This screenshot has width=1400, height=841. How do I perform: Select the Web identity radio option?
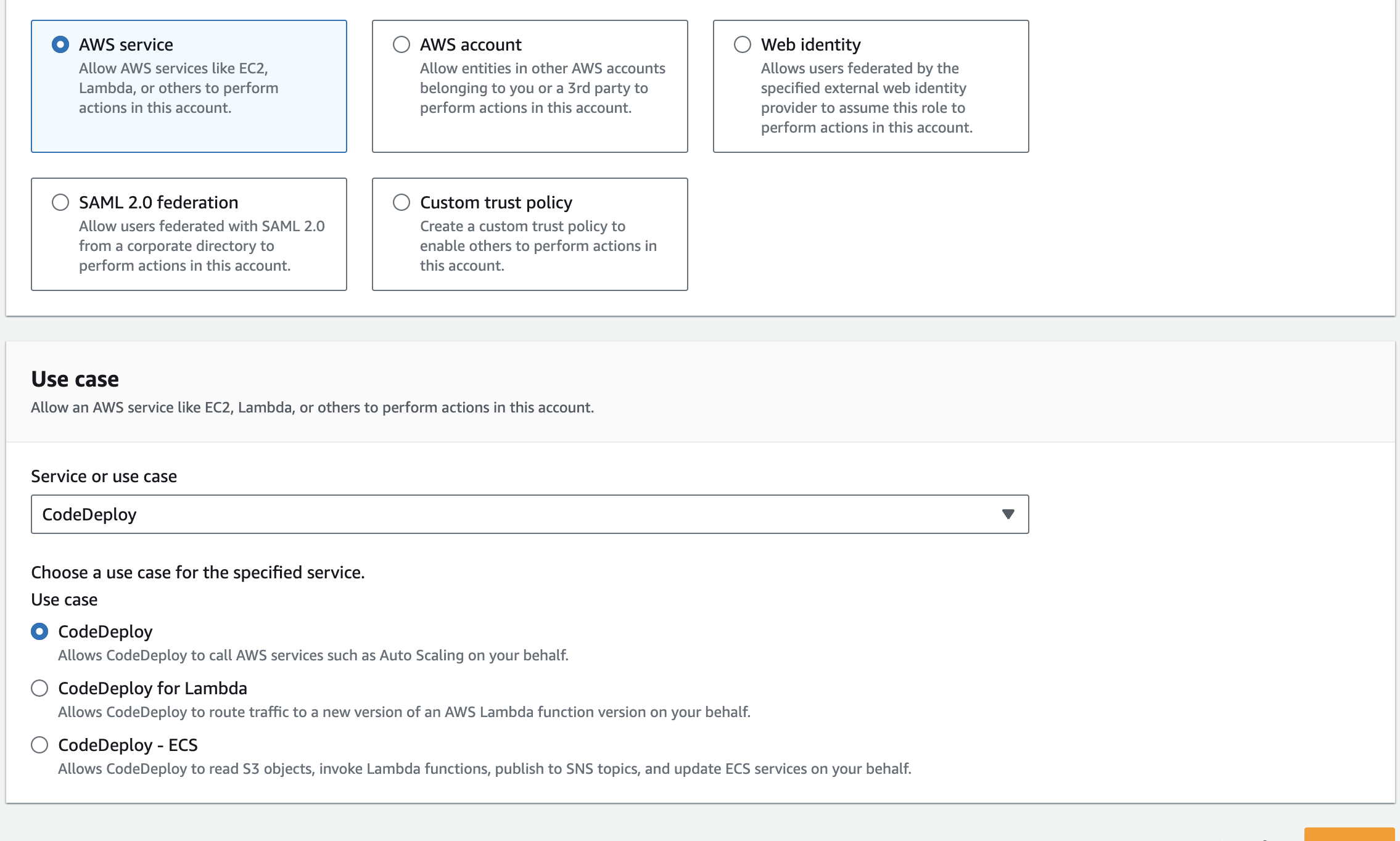pyautogui.click(x=743, y=44)
